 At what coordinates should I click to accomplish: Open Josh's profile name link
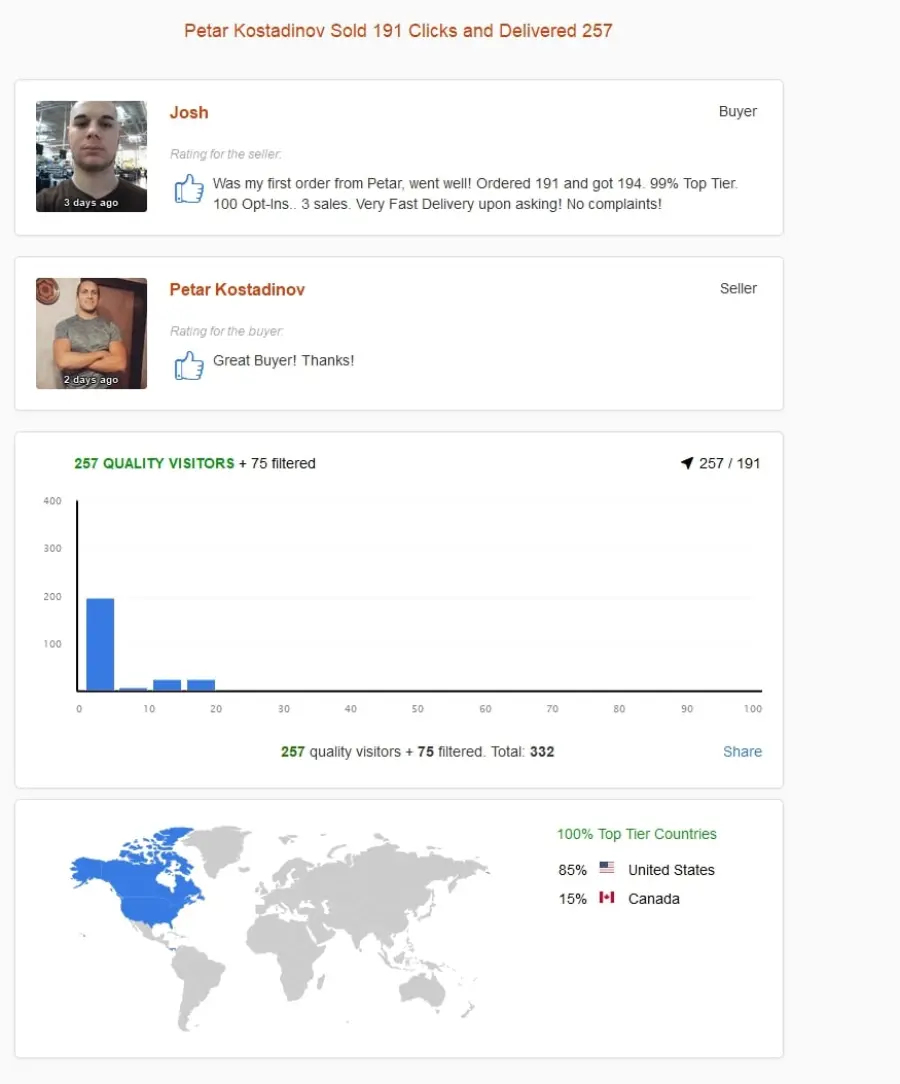pyautogui.click(x=189, y=113)
